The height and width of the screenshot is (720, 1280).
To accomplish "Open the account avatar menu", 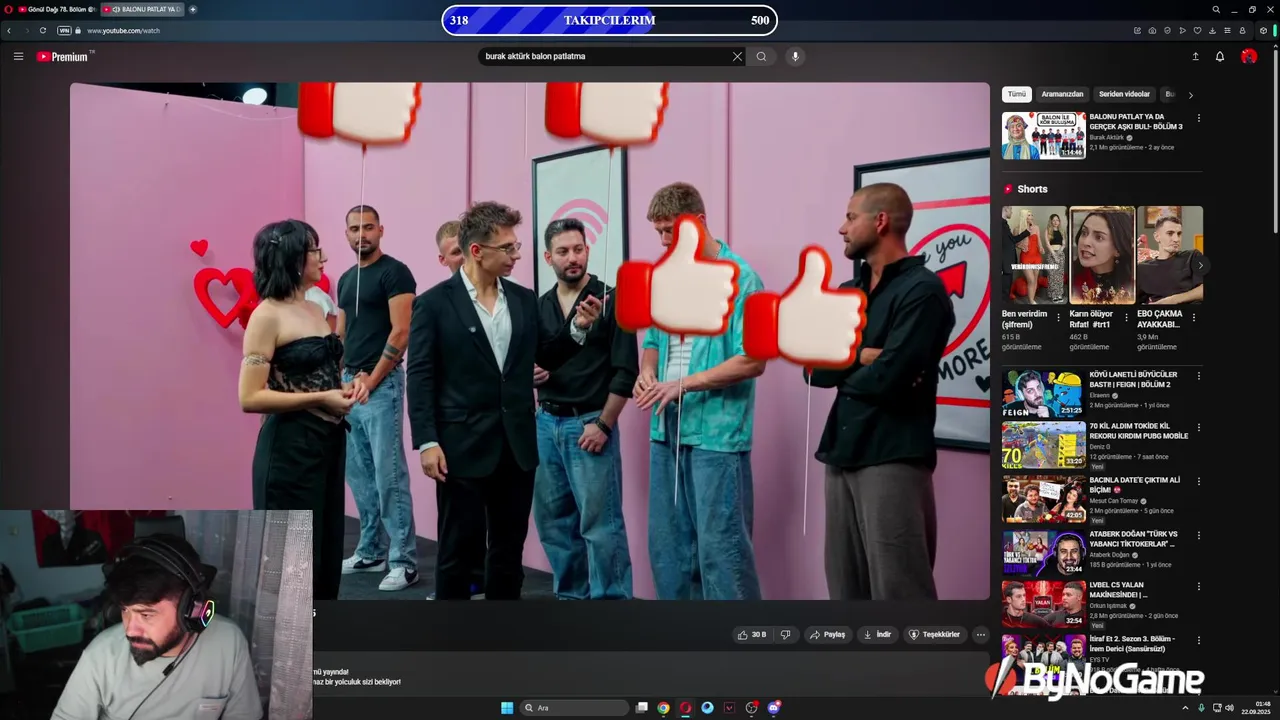I will click(x=1249, y=56).
